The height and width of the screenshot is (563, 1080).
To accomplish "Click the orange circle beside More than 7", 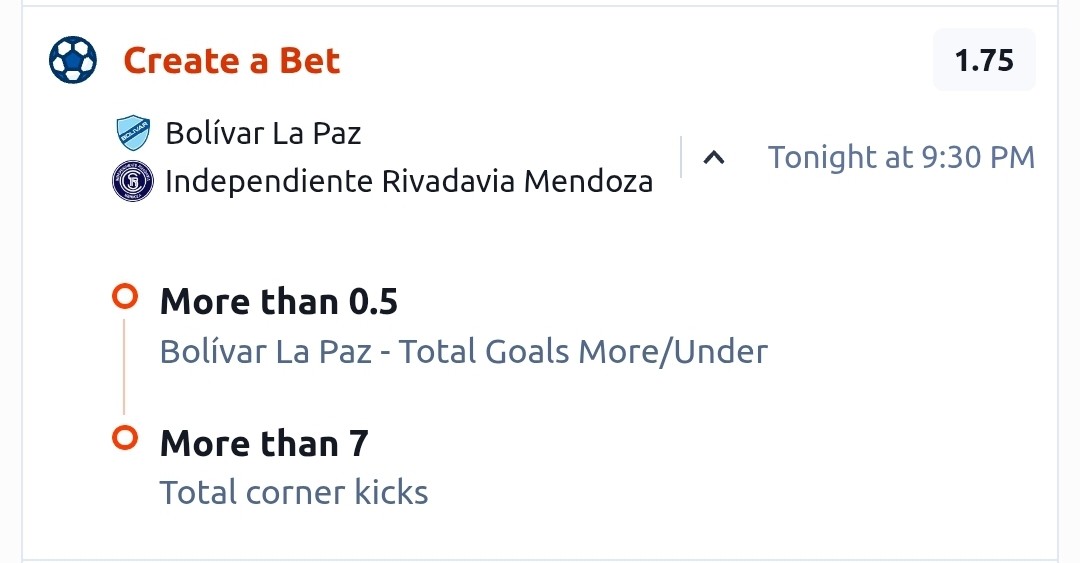I will click(125, 438).
